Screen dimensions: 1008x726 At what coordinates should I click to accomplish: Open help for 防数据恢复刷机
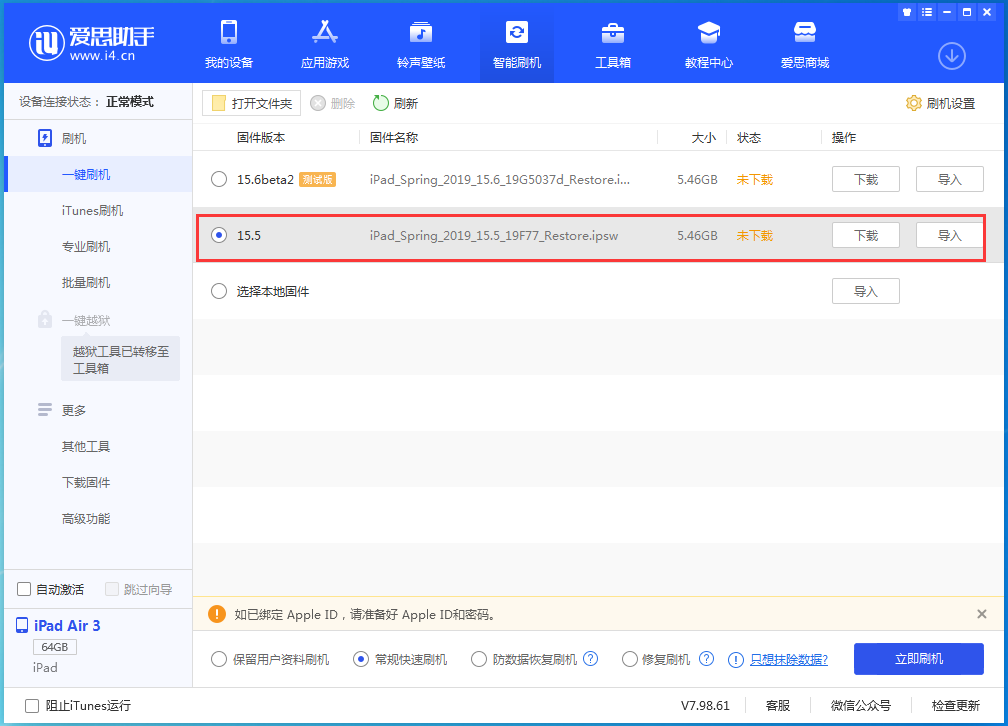click(x=590, y=659)
